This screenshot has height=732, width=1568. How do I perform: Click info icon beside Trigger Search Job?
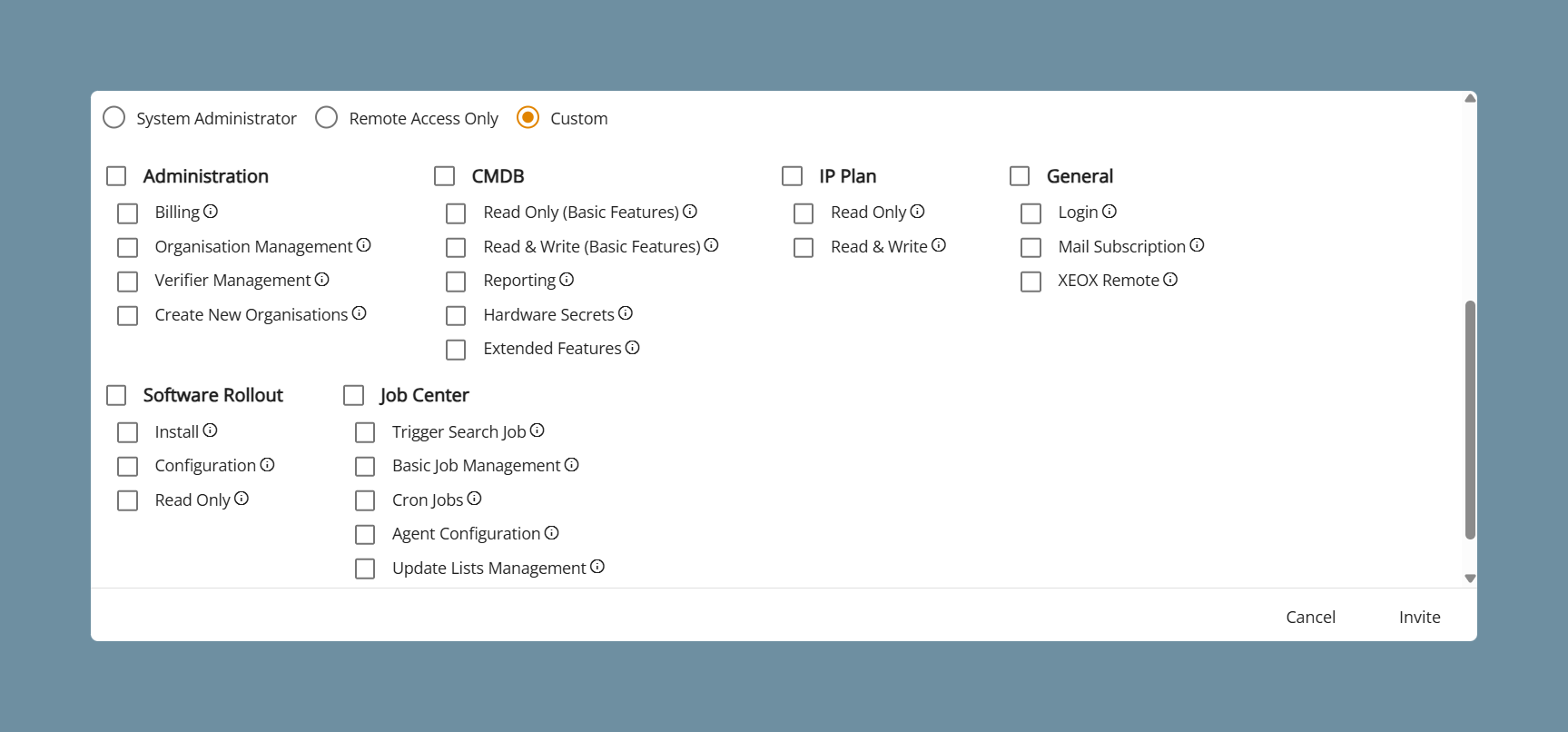[537, 430]
